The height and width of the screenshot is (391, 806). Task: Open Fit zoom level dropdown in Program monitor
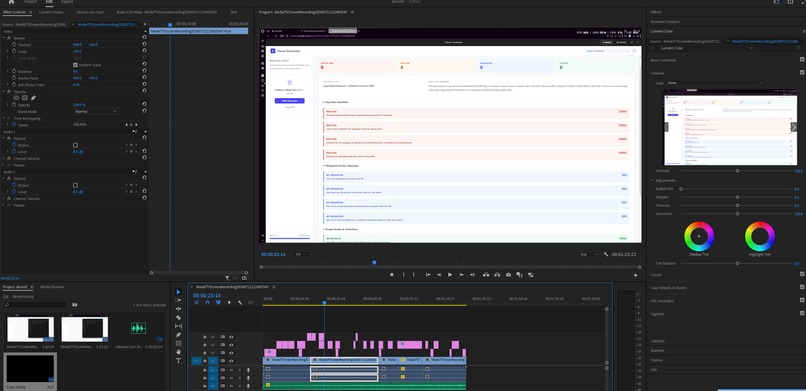[304, 254]
